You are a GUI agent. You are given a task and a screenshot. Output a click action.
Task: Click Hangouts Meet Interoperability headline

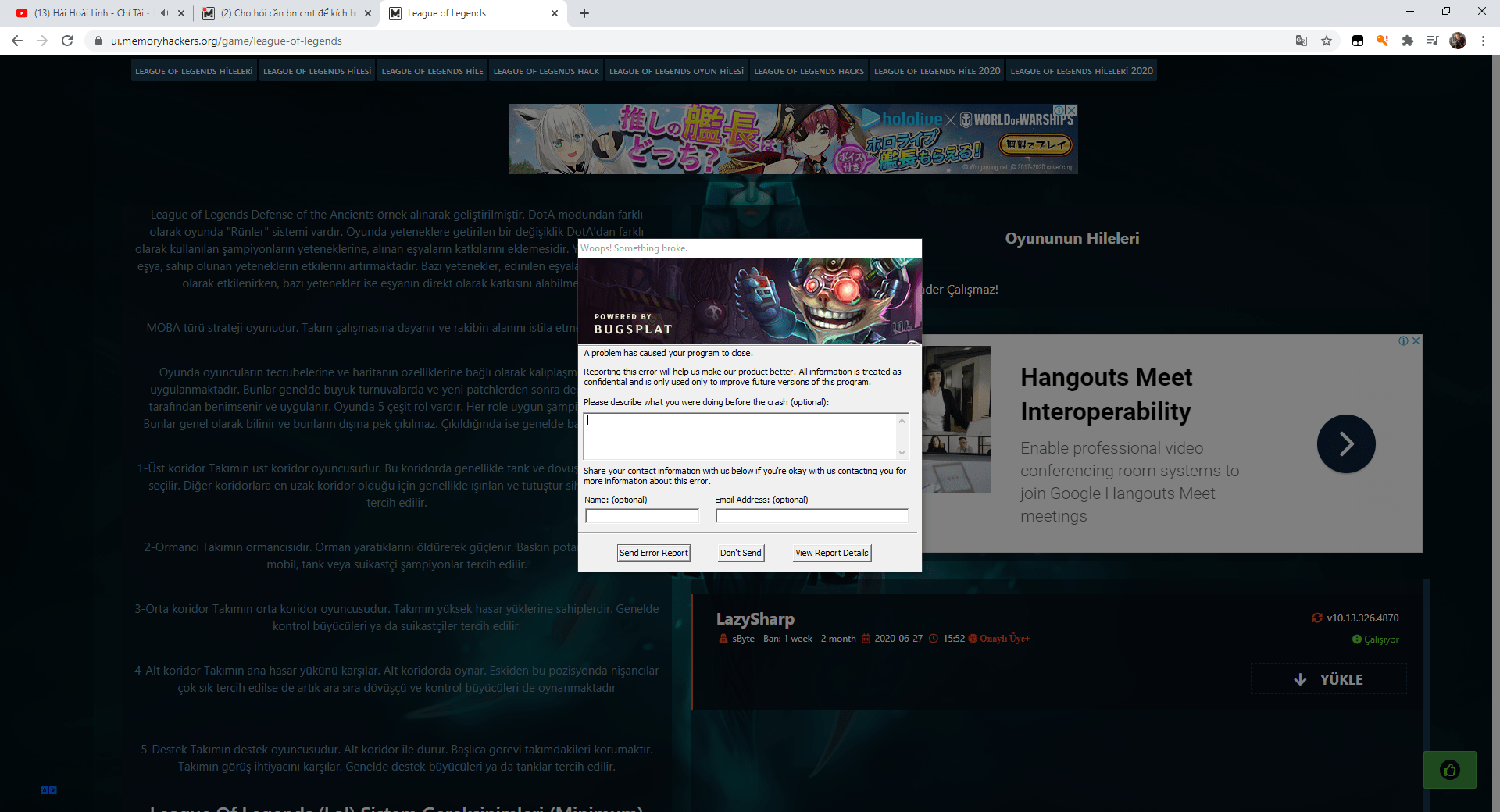point(1106,394)
